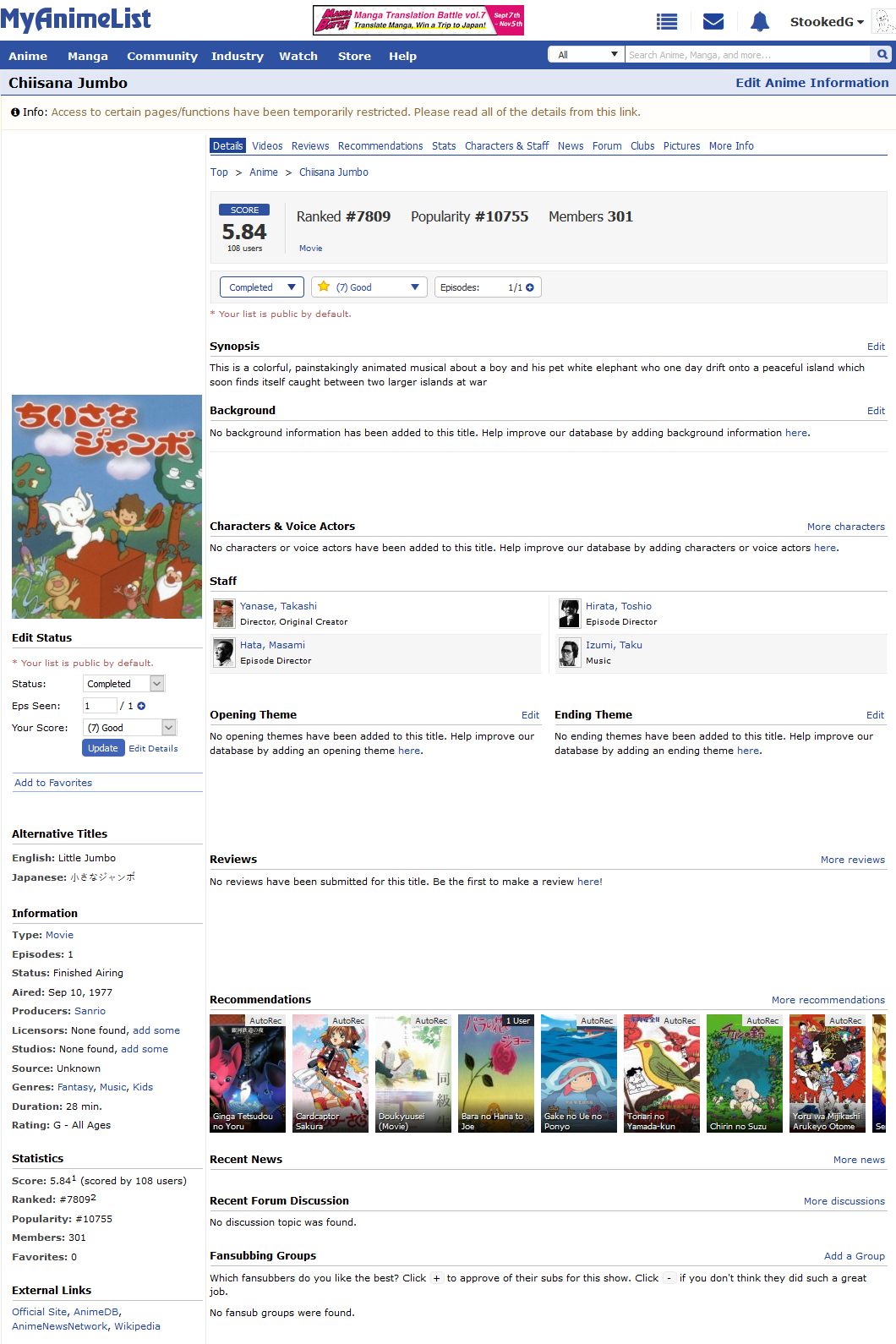Open the messages envelope icon
This screenshot has height=1344, width=896.
click(x=713, y=22)
